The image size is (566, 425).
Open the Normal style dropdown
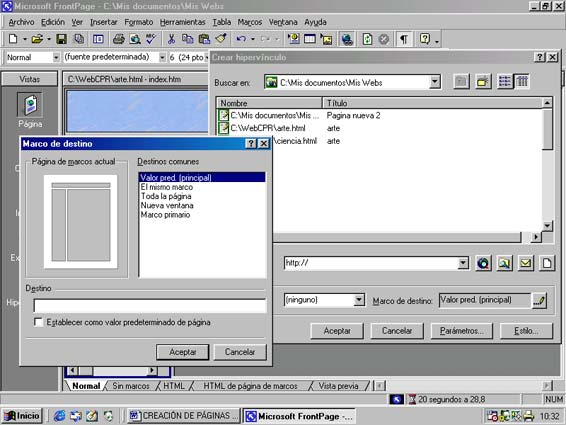[56, 57]
